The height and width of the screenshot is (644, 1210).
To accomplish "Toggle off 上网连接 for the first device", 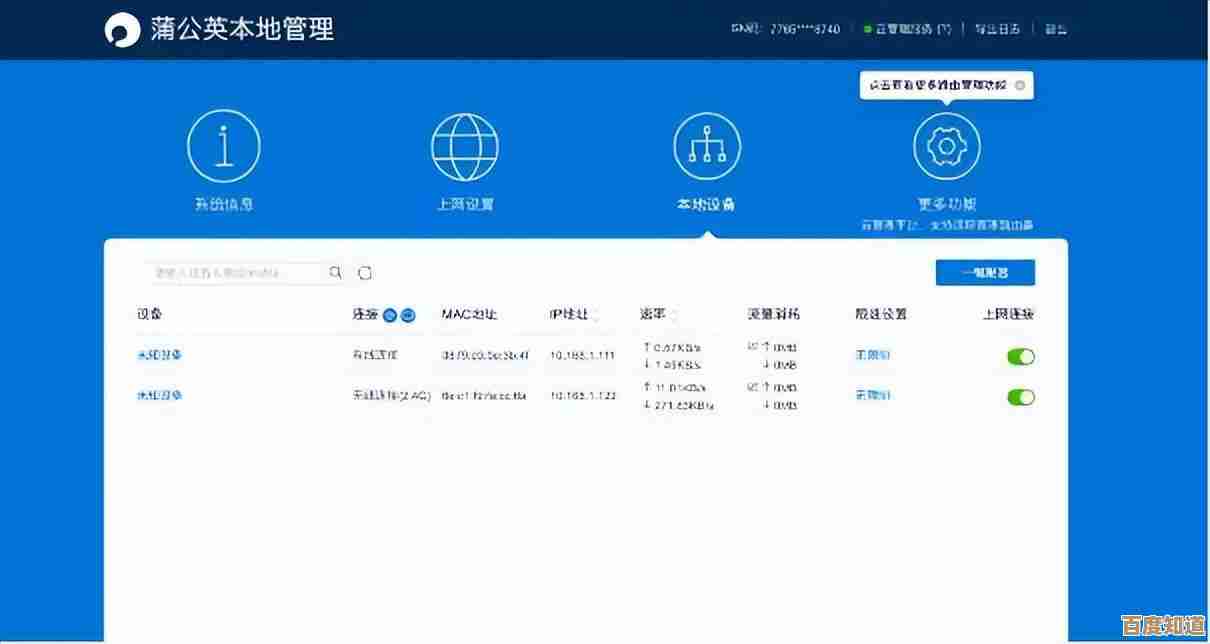I will point(1020,356).
